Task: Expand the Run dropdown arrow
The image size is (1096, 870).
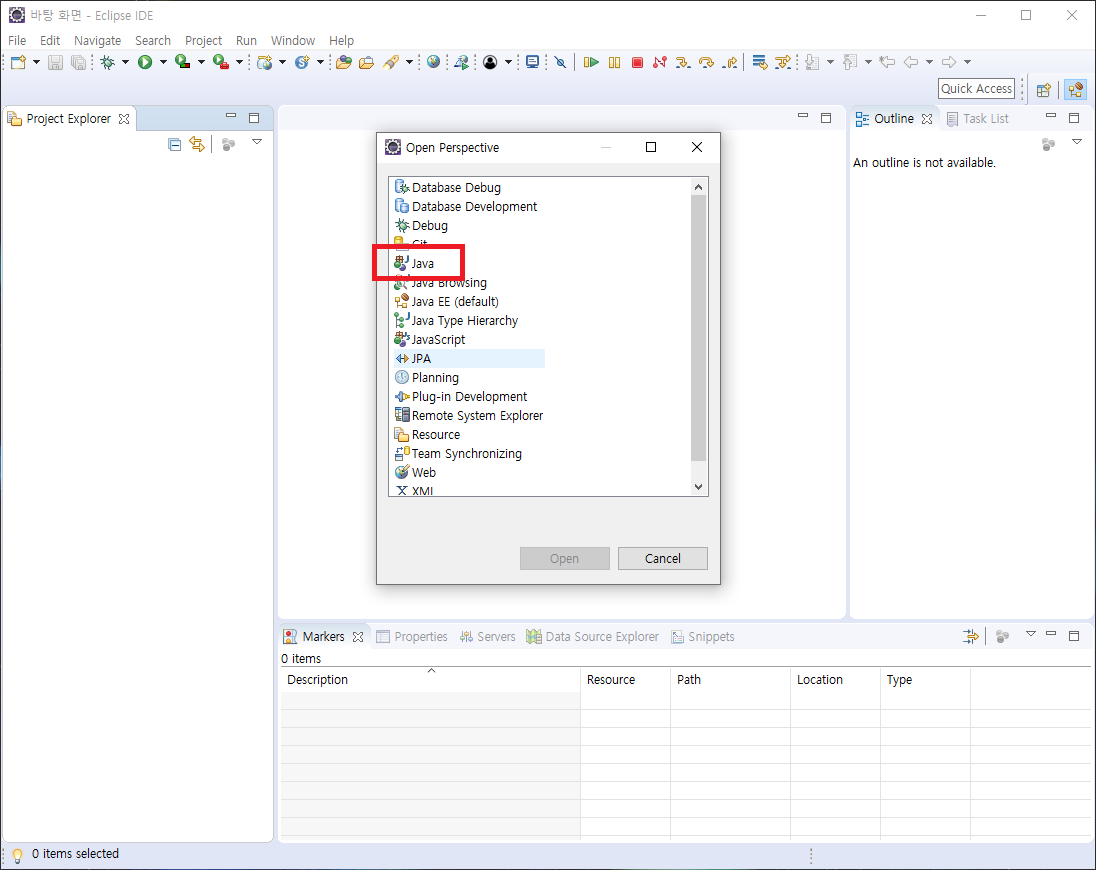Action: 163,62
